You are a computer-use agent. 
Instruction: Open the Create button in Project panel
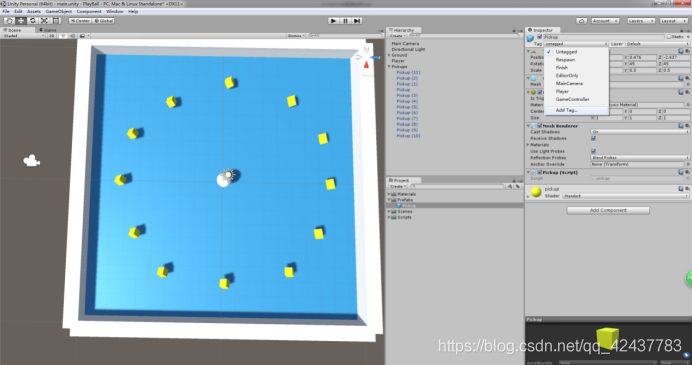pos(397,186)
